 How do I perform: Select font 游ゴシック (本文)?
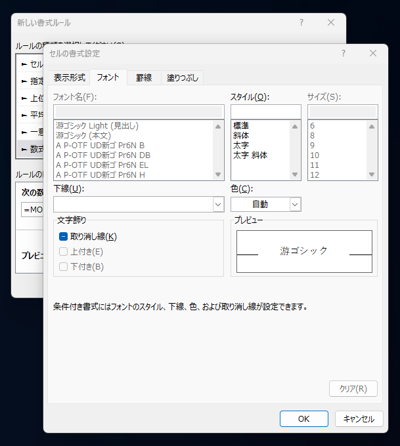point(83,136)
